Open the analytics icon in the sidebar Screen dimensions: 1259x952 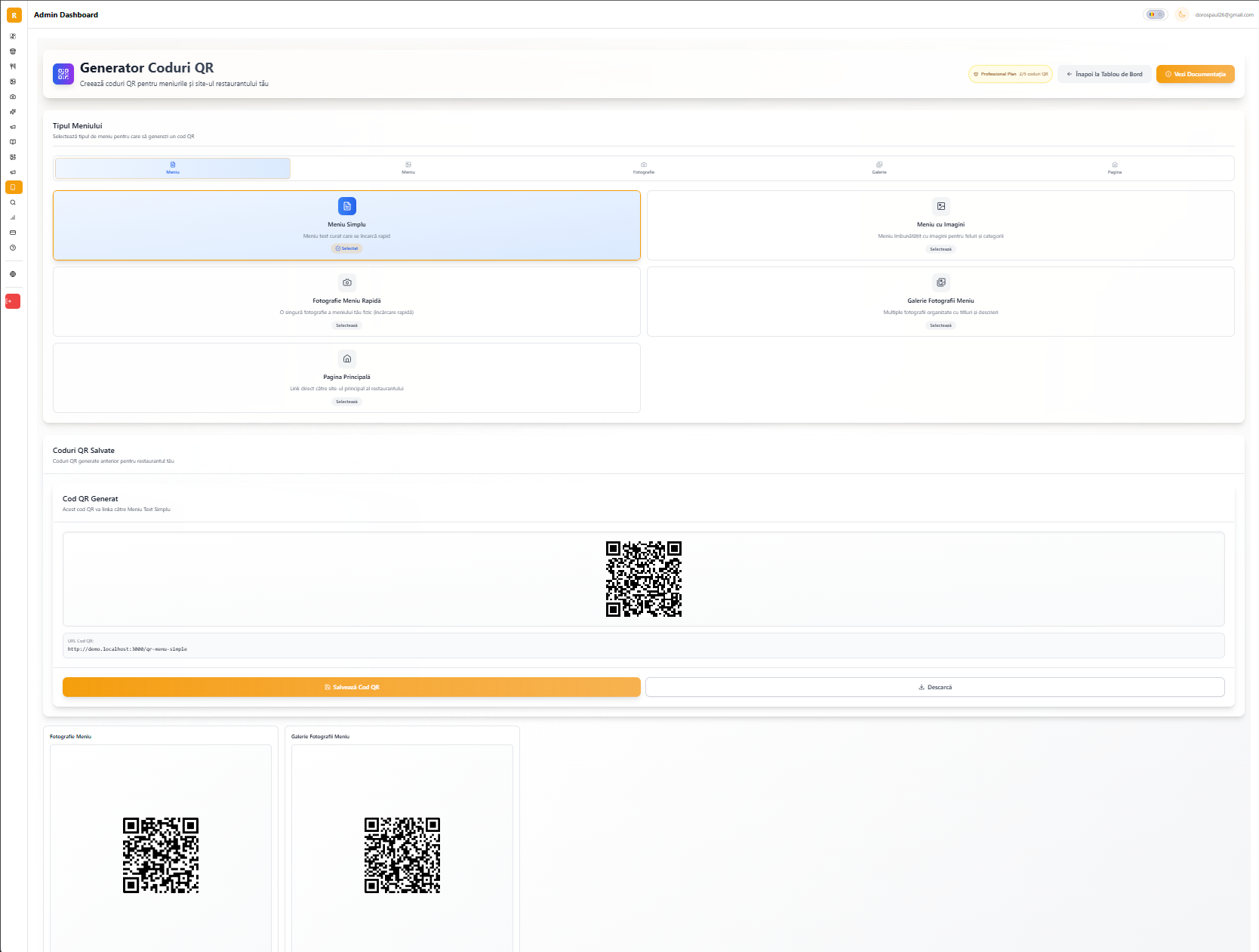(13, 217)
